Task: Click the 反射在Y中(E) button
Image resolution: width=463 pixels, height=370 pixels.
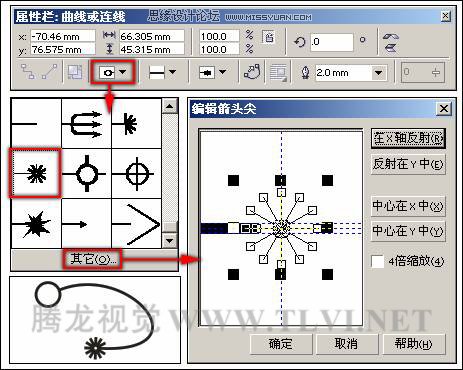Action: tap(408, 164)
